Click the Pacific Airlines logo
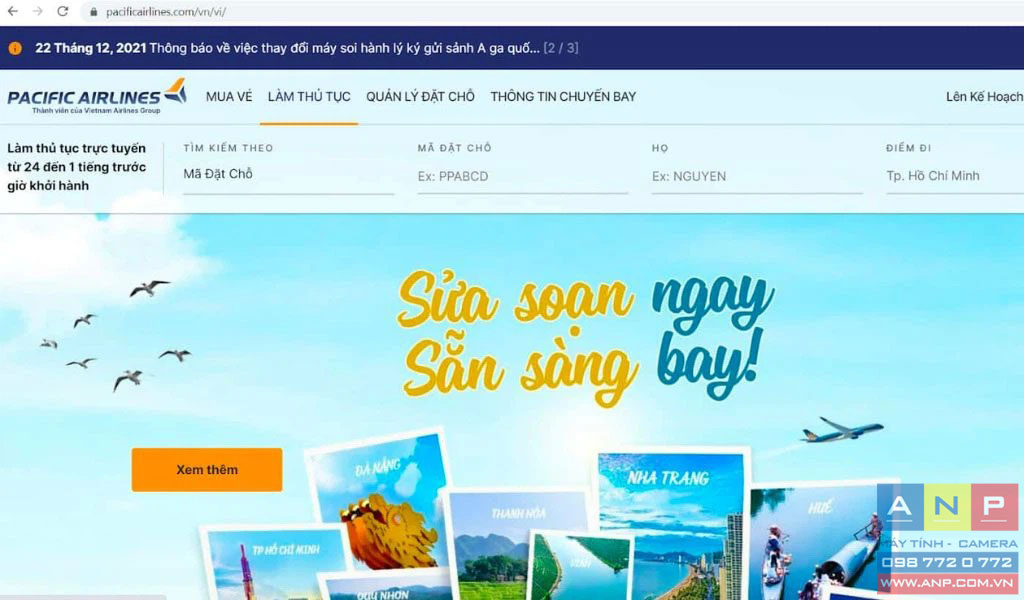1024x600 pixels. click(x=97, y=97)
